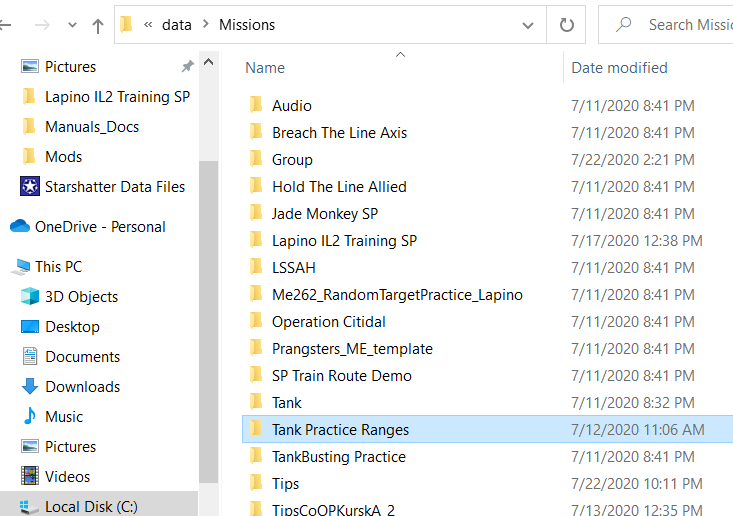
Task: Click the back navigation arrow
Action: (5, 25)
